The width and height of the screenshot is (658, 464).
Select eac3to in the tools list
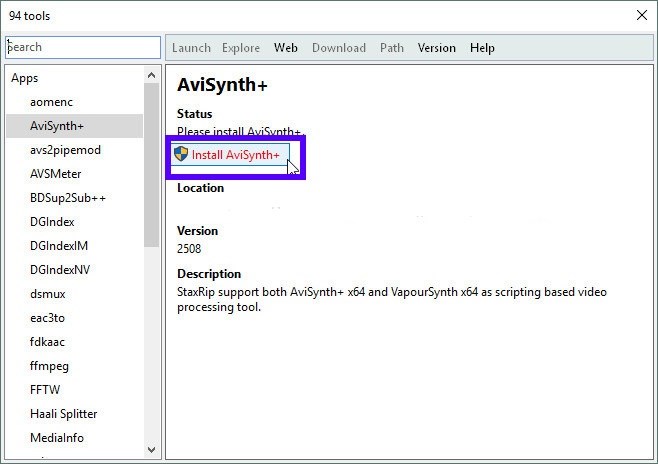(49, 318)
